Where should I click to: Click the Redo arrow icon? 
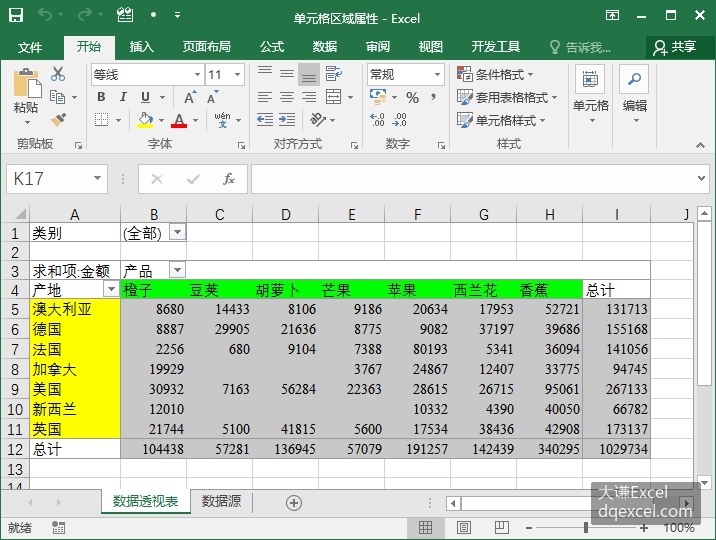coord(84,15)
